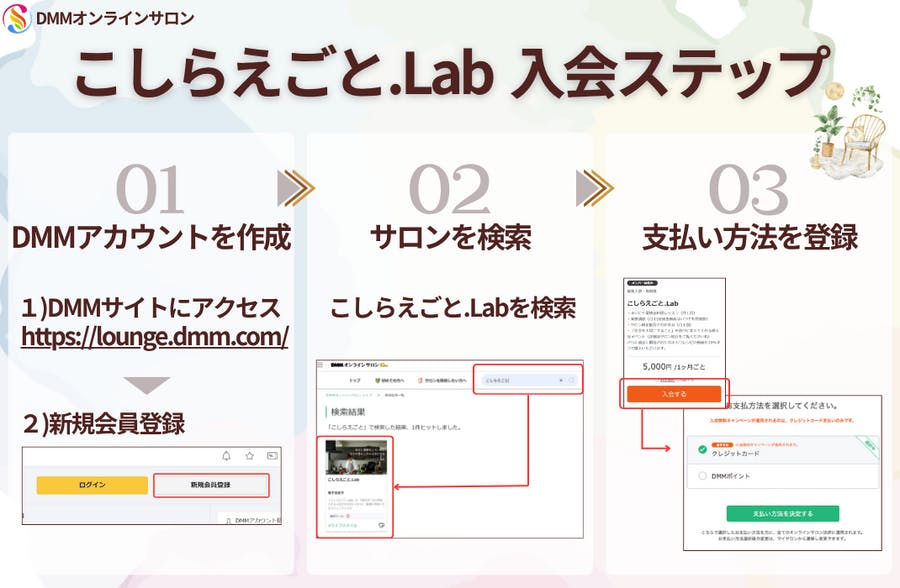Click the トップ navigation tab
The image size is (900, 588).
tap(354, 381)
